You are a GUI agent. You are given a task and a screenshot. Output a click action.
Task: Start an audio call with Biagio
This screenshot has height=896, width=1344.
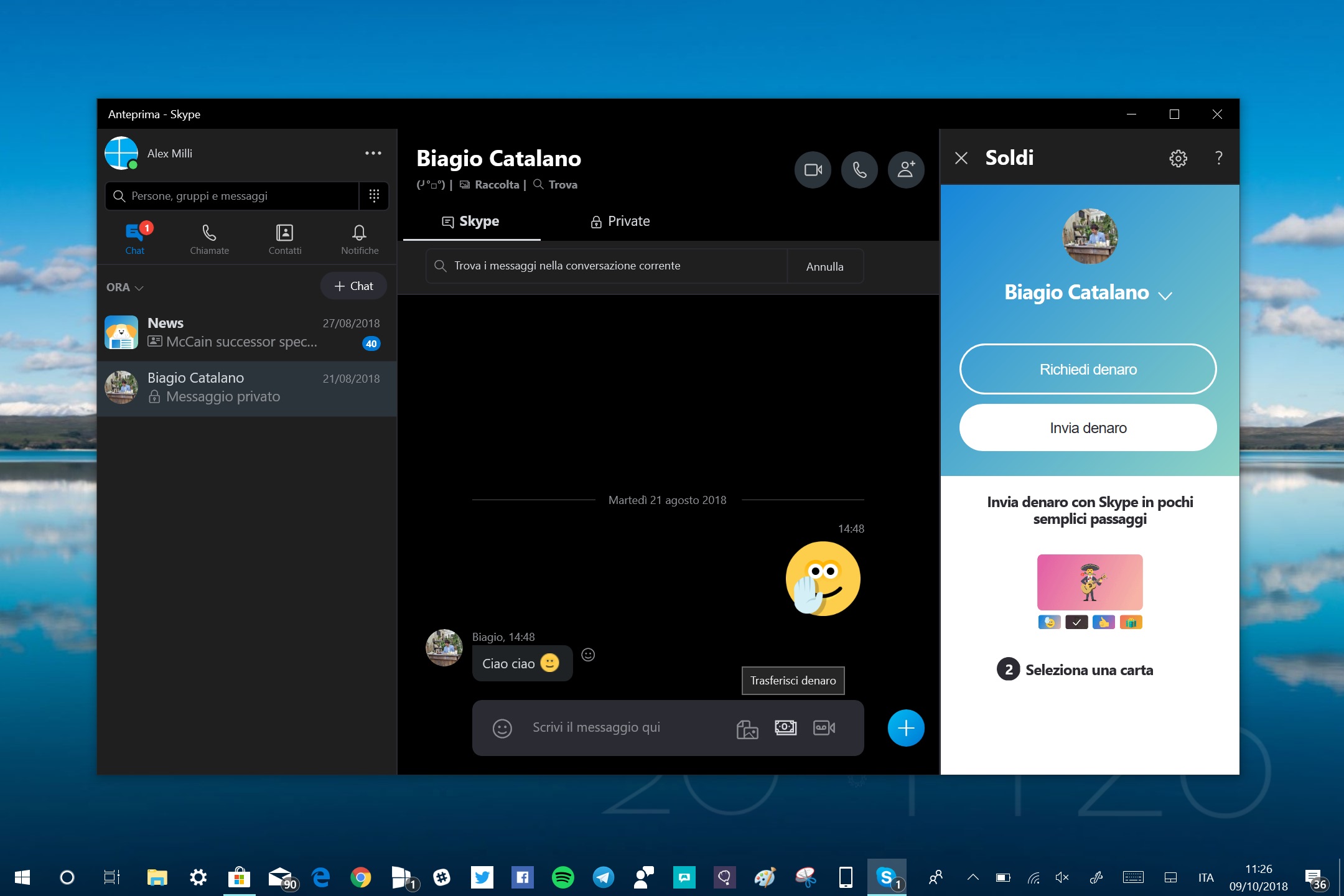859,170
